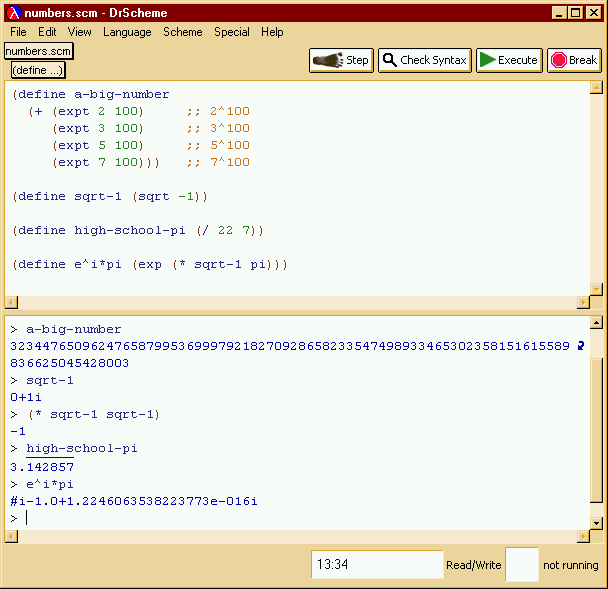Click the numbers.scm filename button

pyautogui.click(x=38, y=51)
